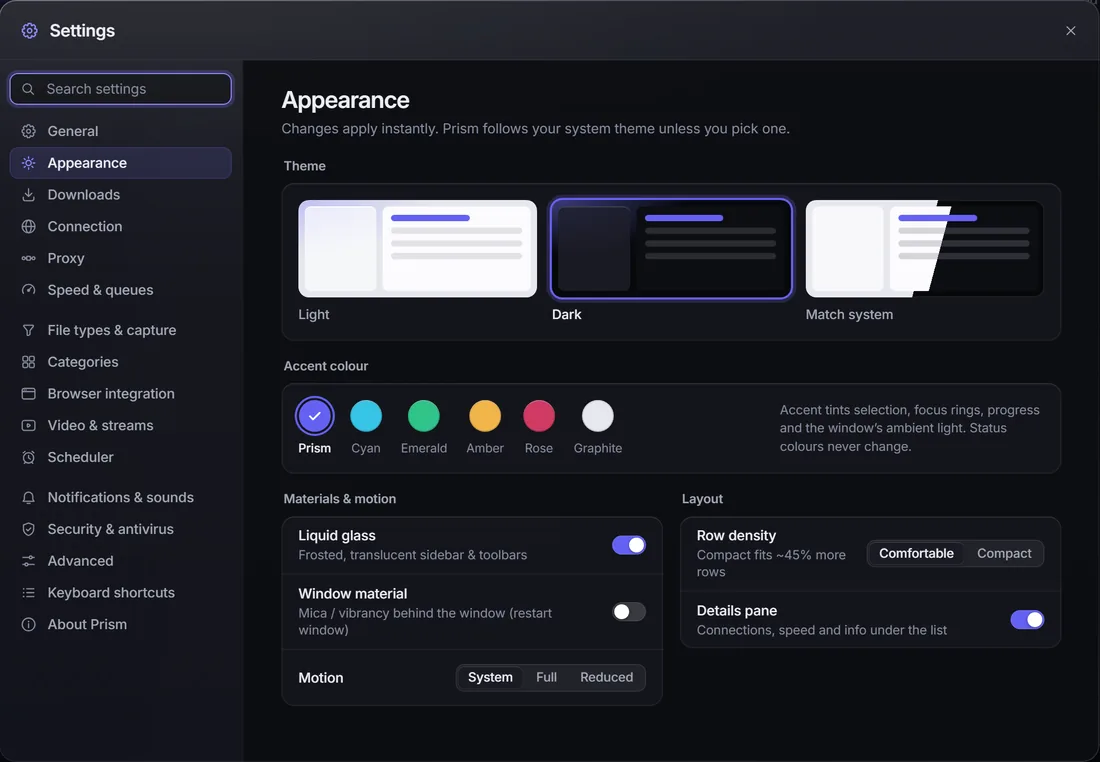Close the Settings window
Image resolution: width=1100 pixels, height=762 pixels.
pos(1071,31)
